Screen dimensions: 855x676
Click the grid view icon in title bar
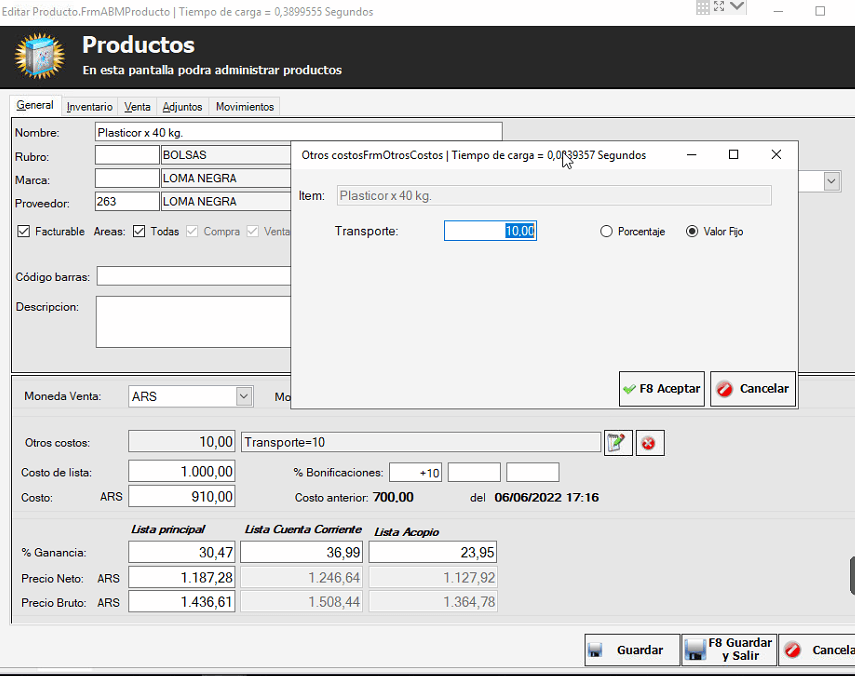(x=703, y=7)
